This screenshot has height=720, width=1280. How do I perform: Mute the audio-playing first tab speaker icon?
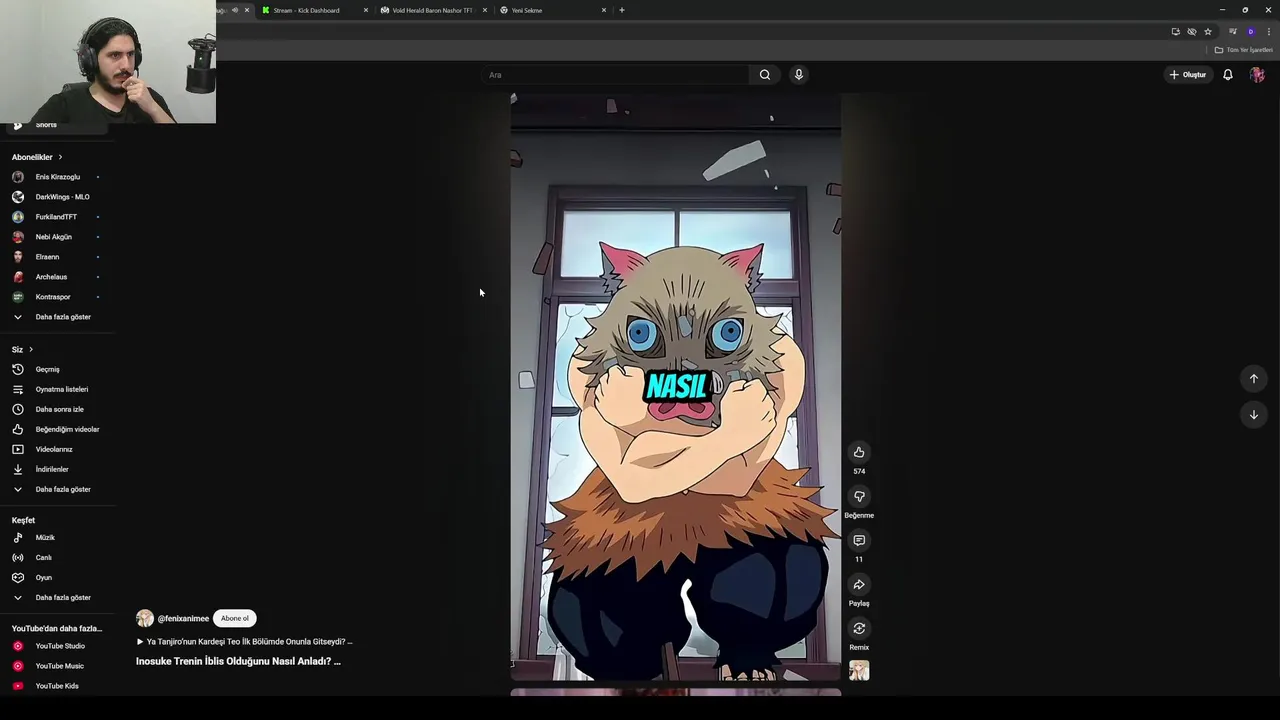click(x=235, y=10)
